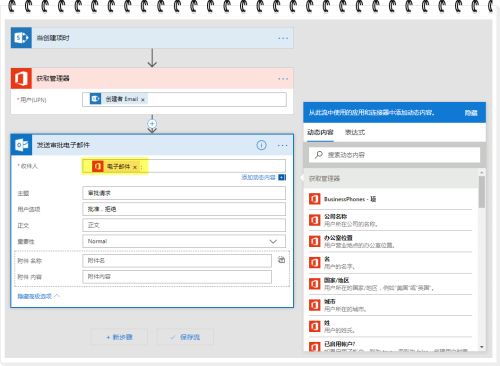The image size is (500, 366).
Task: Click the SharePoint icon of 当创建项时 trigger
Action: [21, 38]
